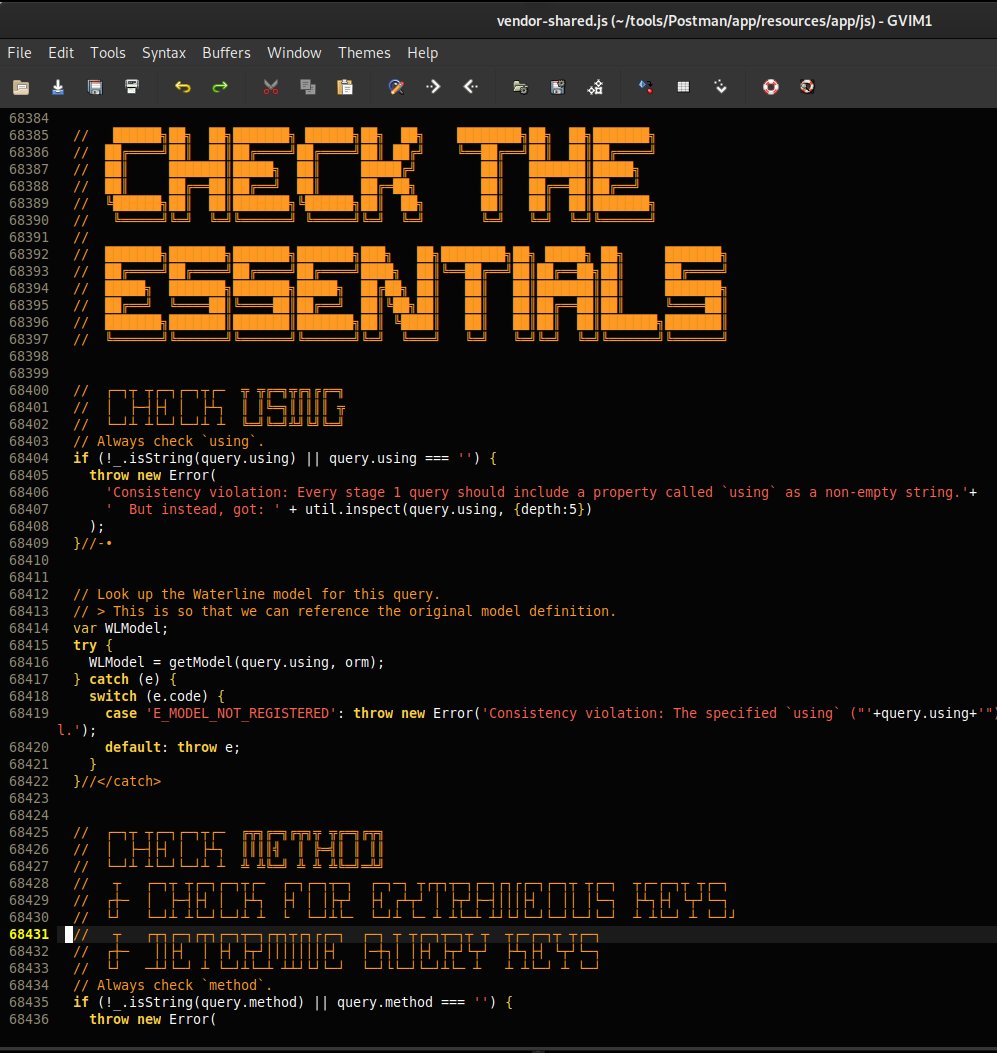Load a session with folder-gear icon
The width and height of the screenshot is (997, 1053).
[520, 87]
